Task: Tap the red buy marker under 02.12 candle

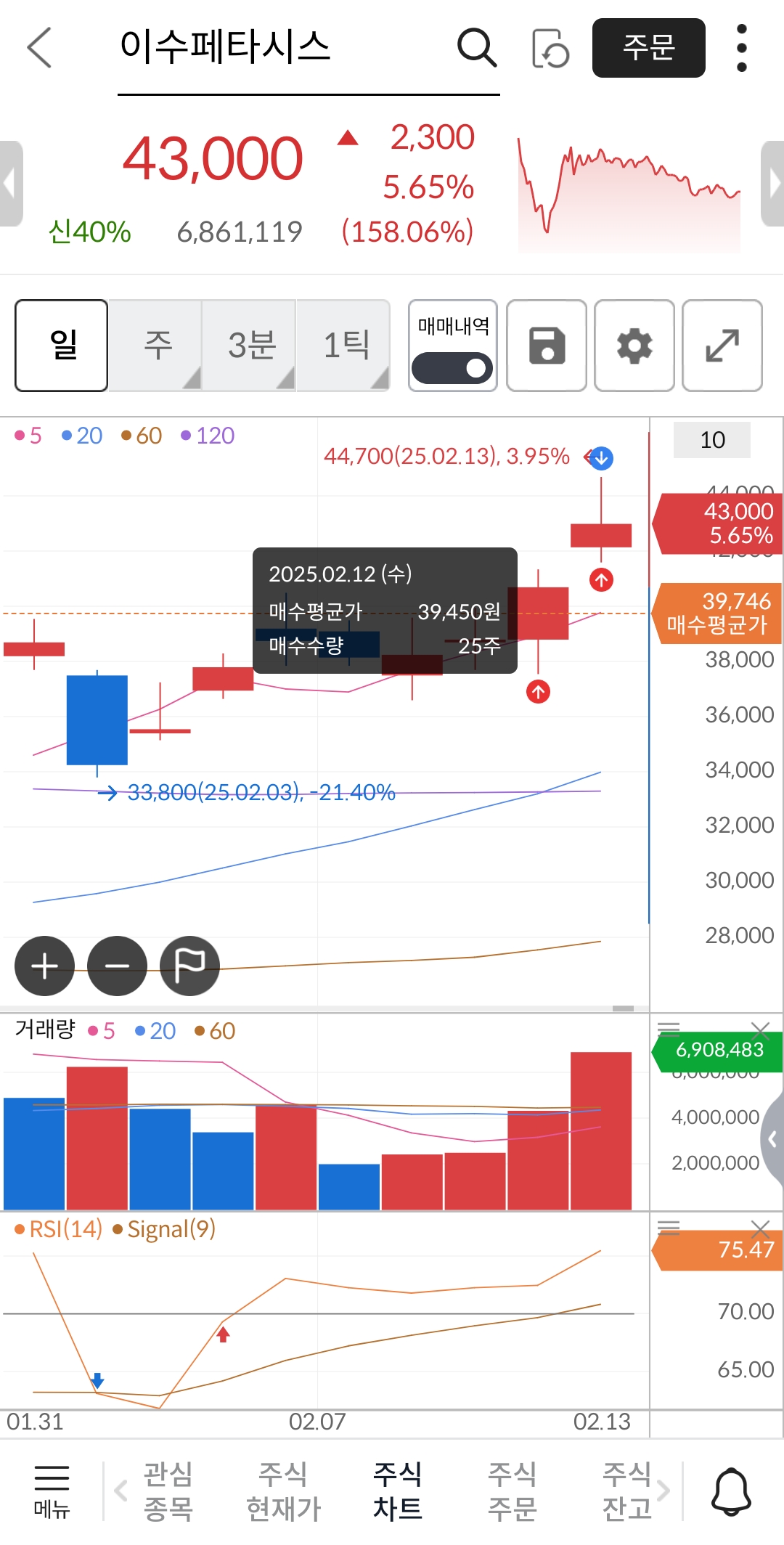Action: 538,692
